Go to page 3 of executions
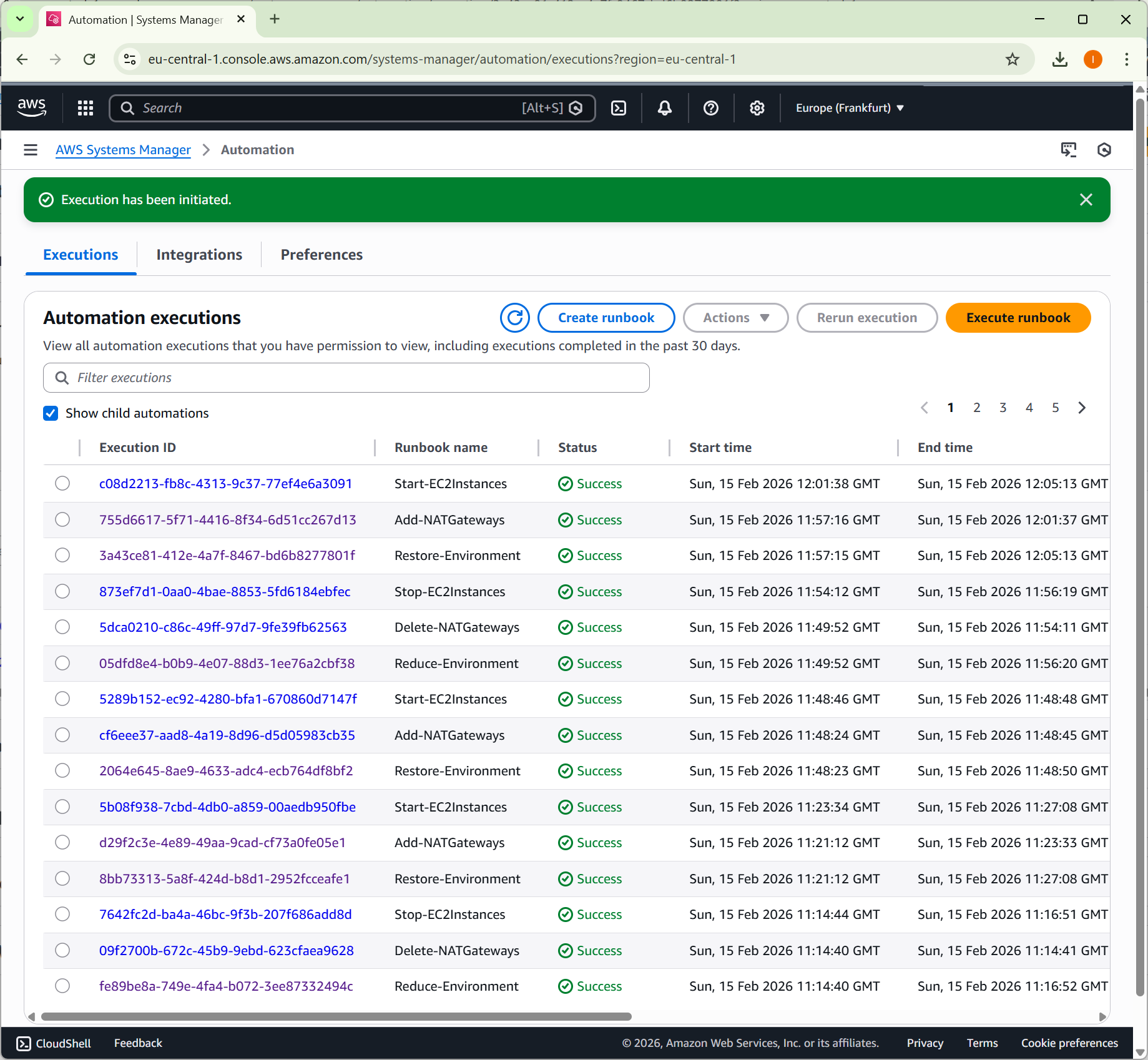Viewport: 1148px width, 1060px height. pos(1003,408)
